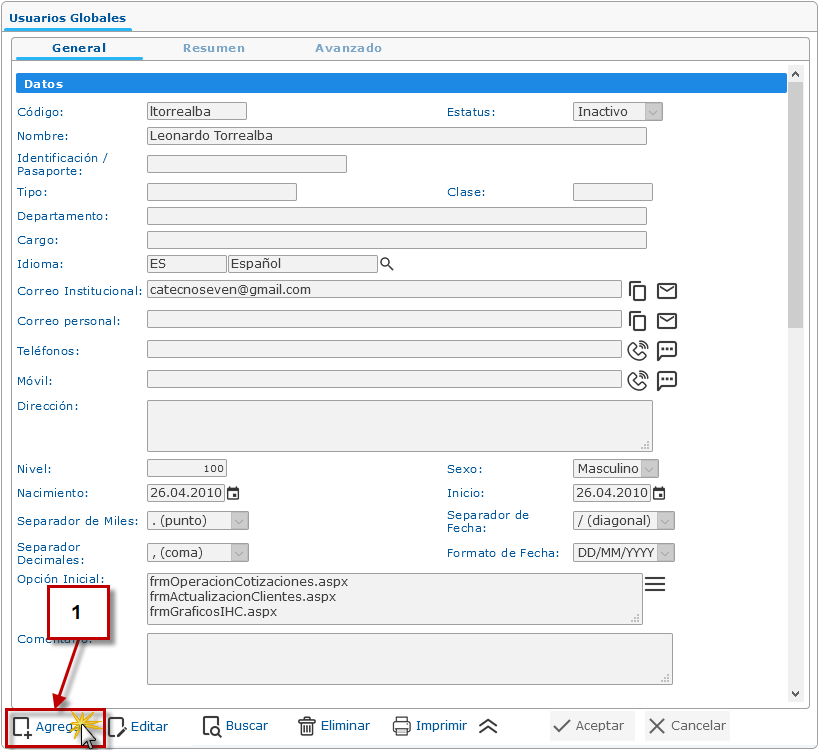This screenshot has height=750, width=819.
Task: Send SMS message to Móvil number
Action: (x=667, y=381)
